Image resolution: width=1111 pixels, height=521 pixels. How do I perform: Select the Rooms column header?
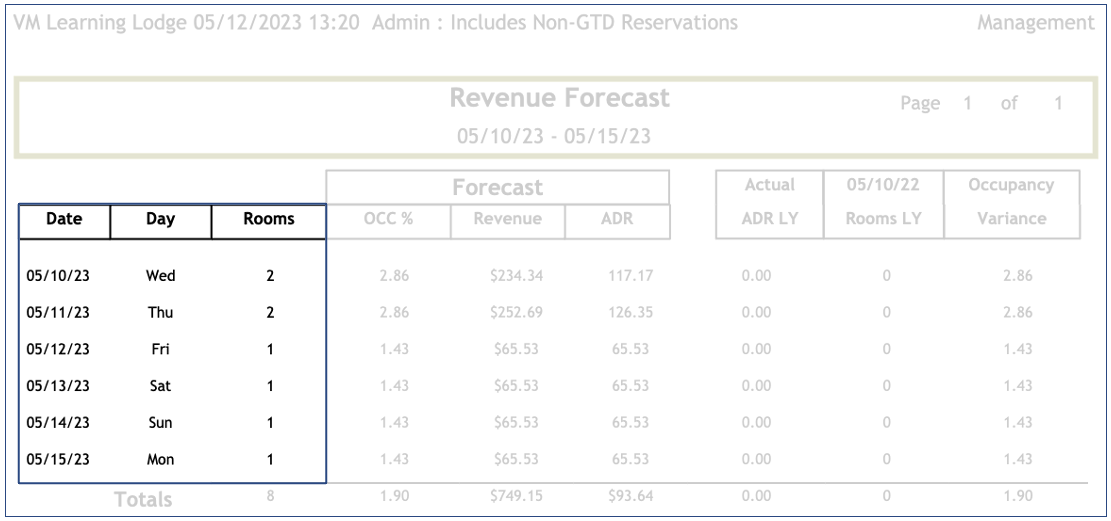(x=270, y=221)
